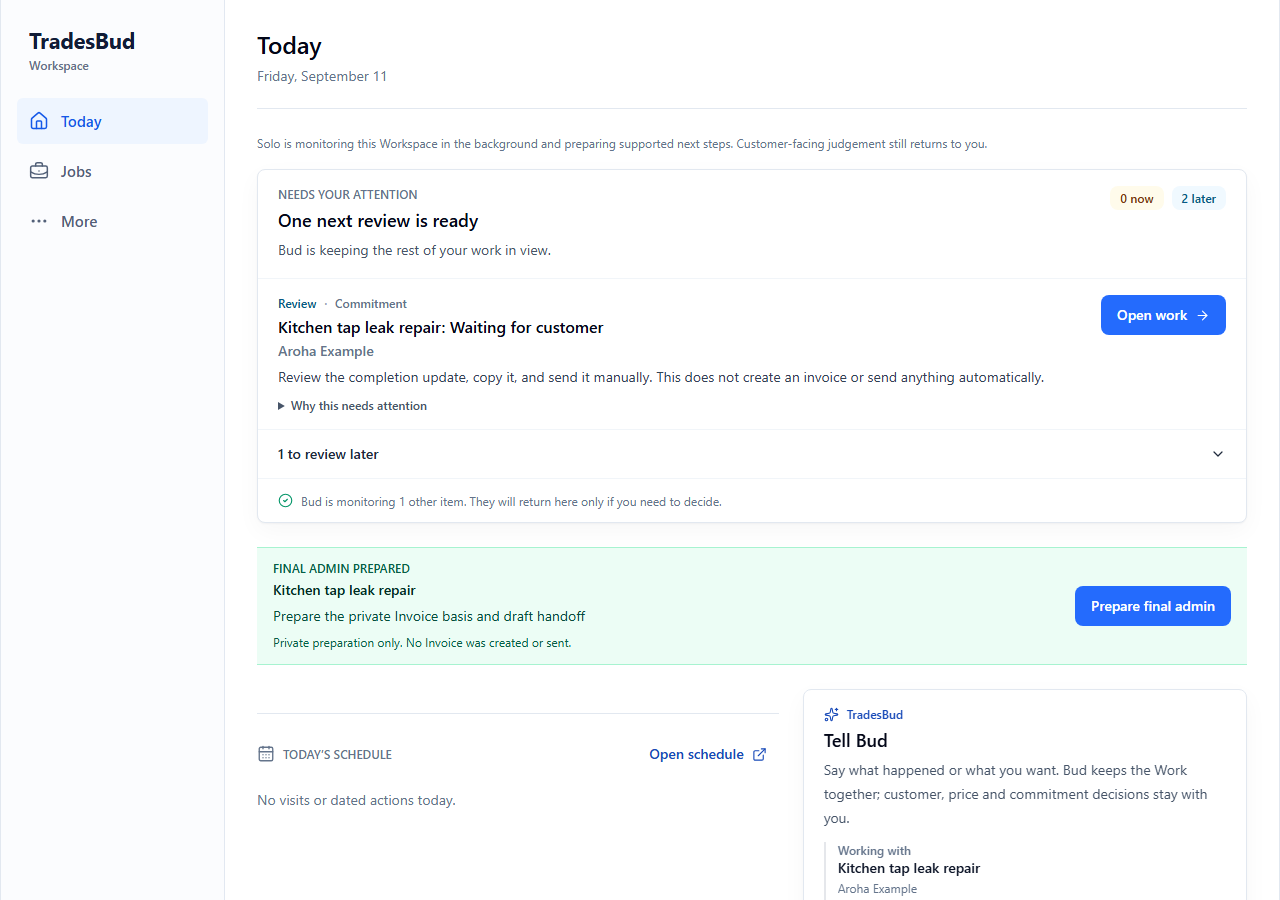The width and height of the screenshot is (1280, 900).
Task: Click the TradesBud sparkle icon in Tell Bud card
Action: (x=831, y=714)
